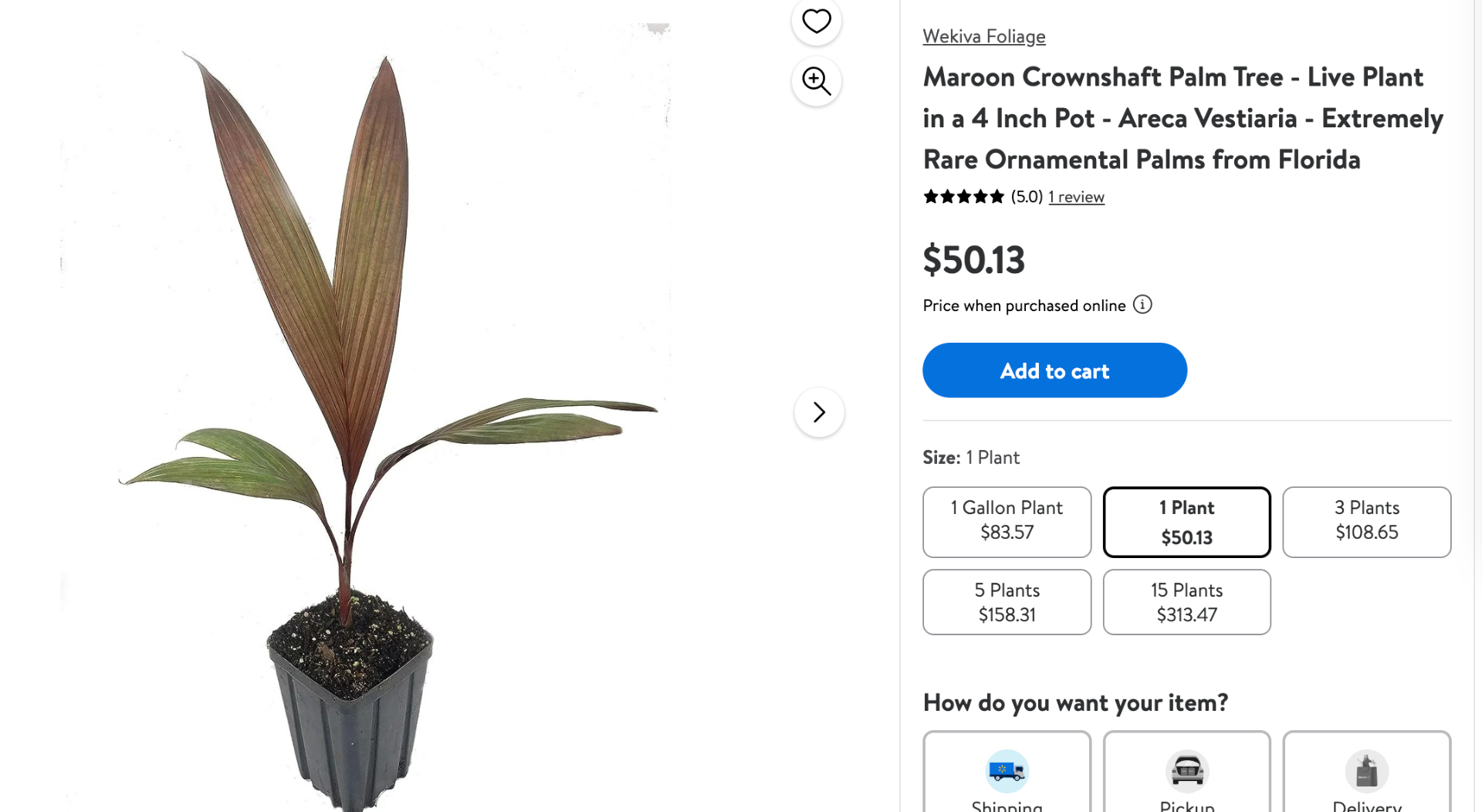This screenshot has height=812, width=1482.
Task: Add item to favorites with heart icon
Action: click(816, 21)
